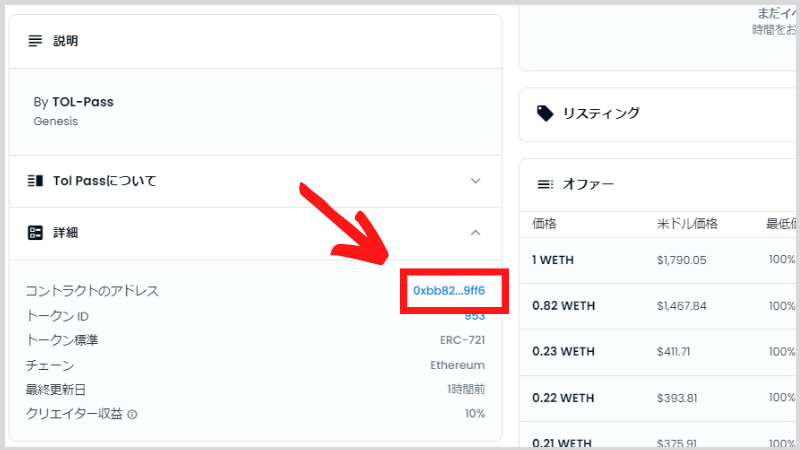Screen dimensions: 800x450
Task: Click the チェーン label
Action: pyautogui.click(x=50, y=365)
